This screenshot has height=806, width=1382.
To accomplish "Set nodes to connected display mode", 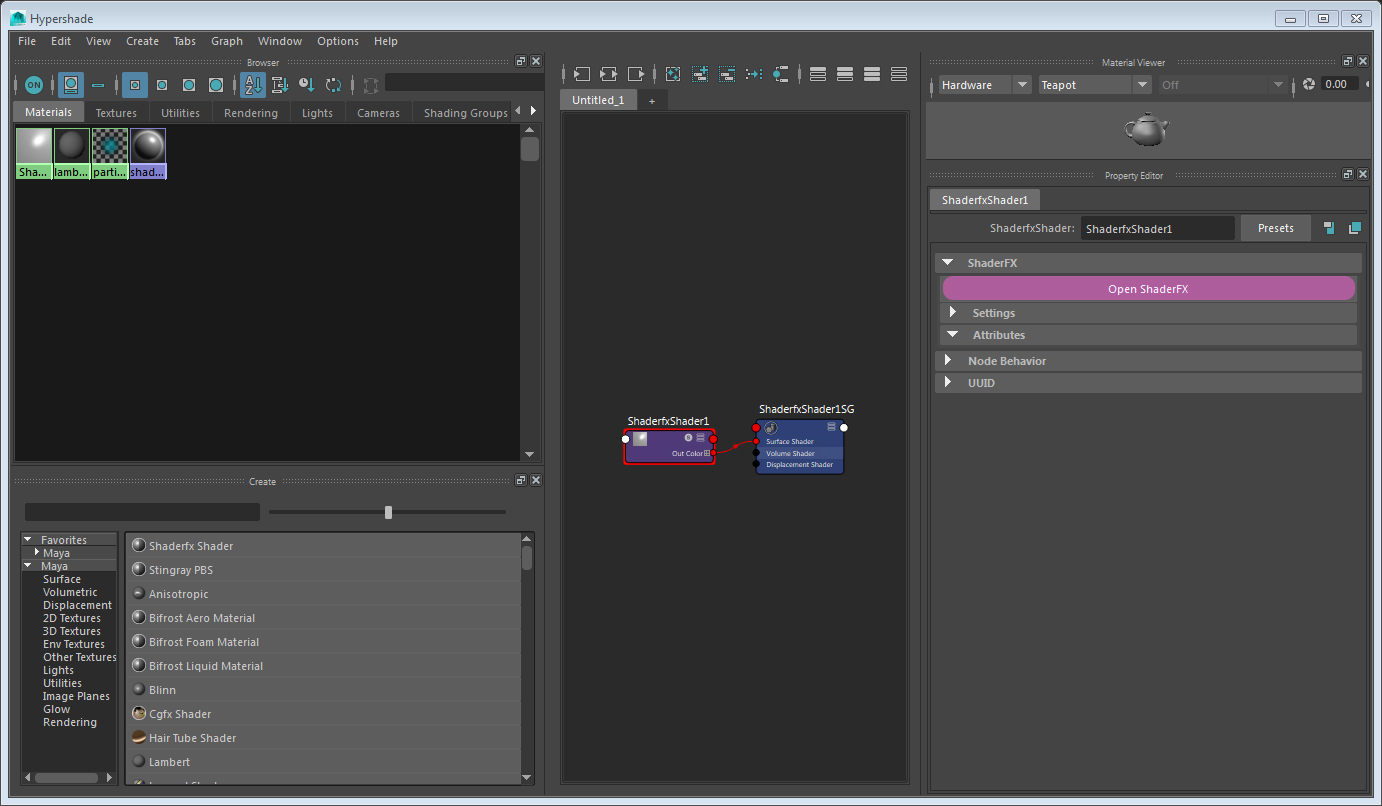I will coord(845,74).
